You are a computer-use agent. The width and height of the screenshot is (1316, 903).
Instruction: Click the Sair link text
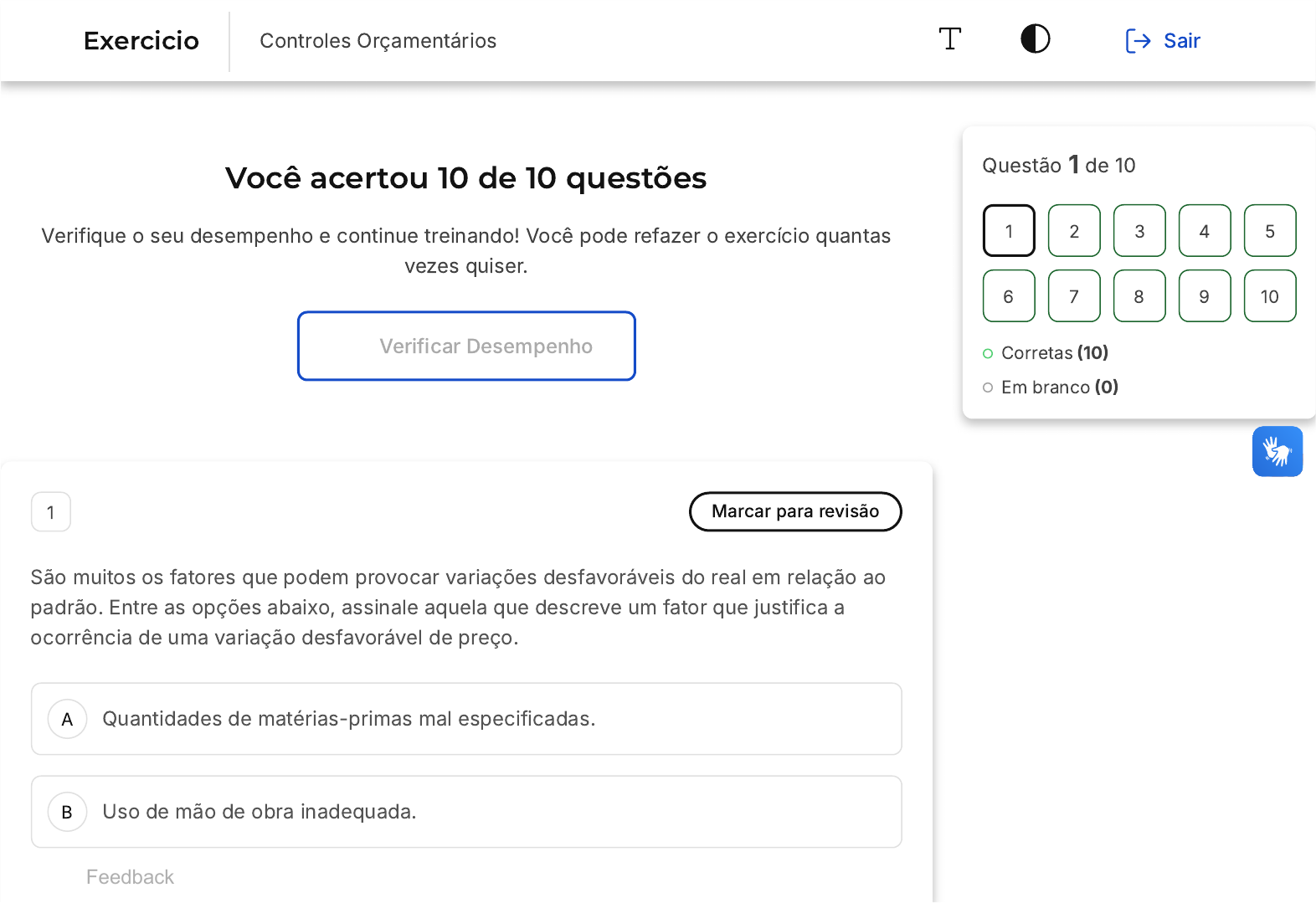1181,41
